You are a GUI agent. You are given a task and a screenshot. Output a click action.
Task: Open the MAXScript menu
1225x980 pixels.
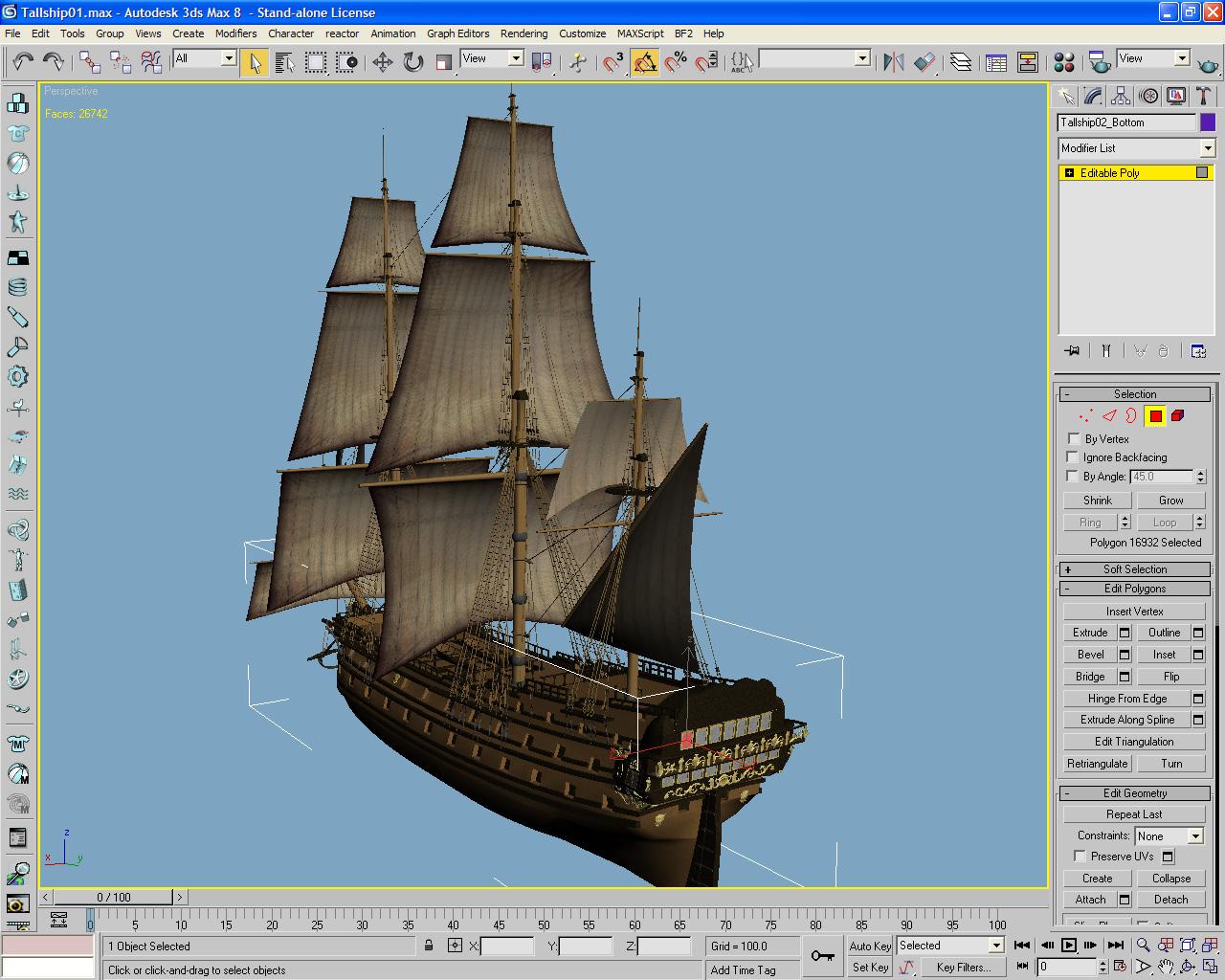click(639, 33)
